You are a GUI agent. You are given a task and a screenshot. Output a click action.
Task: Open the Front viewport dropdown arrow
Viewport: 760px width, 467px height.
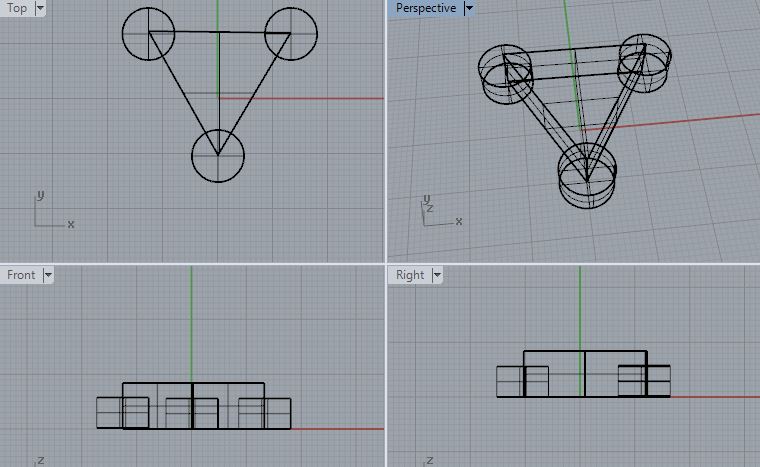48,275
